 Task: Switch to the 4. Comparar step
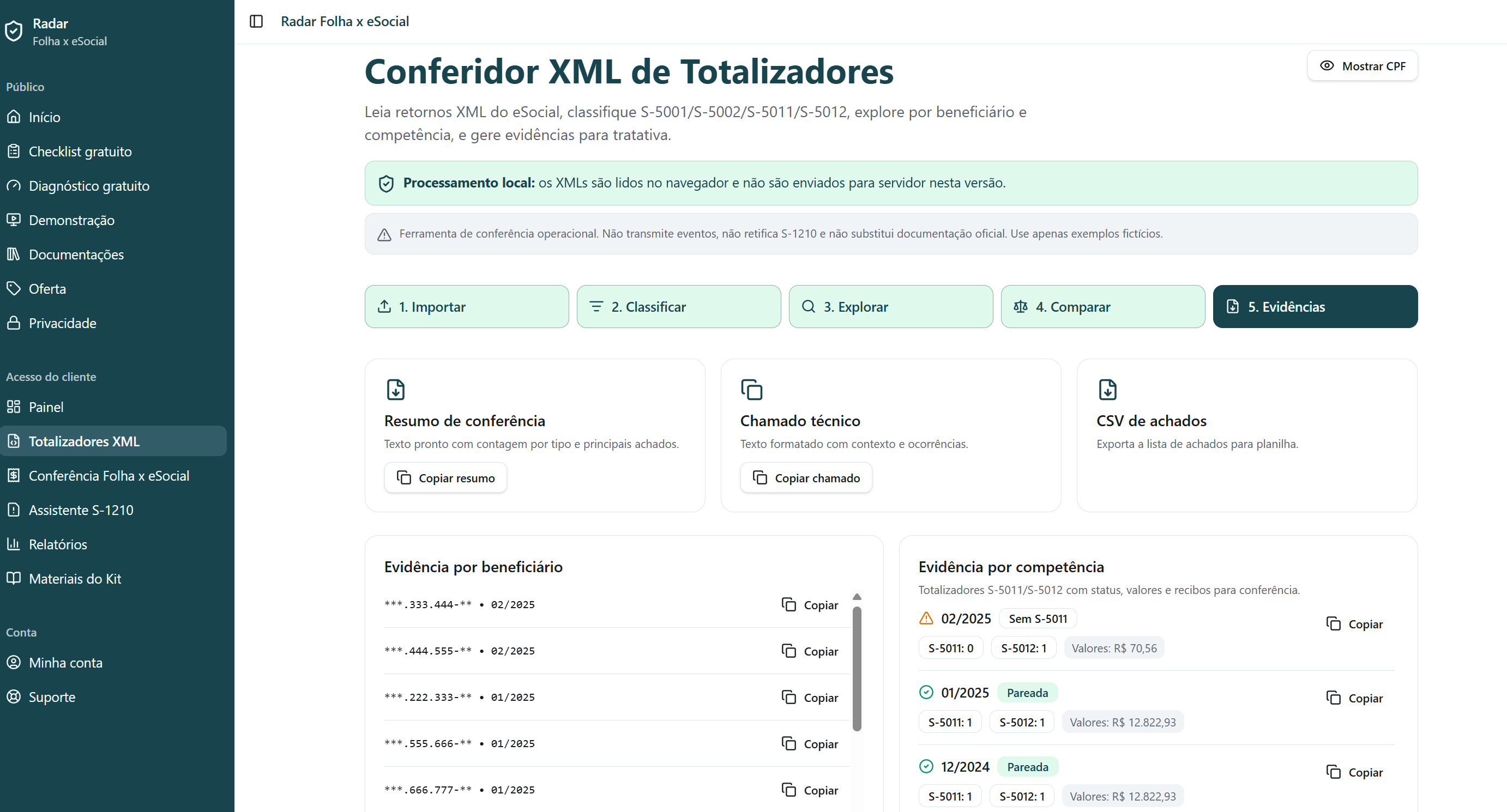click(1103, 307)
